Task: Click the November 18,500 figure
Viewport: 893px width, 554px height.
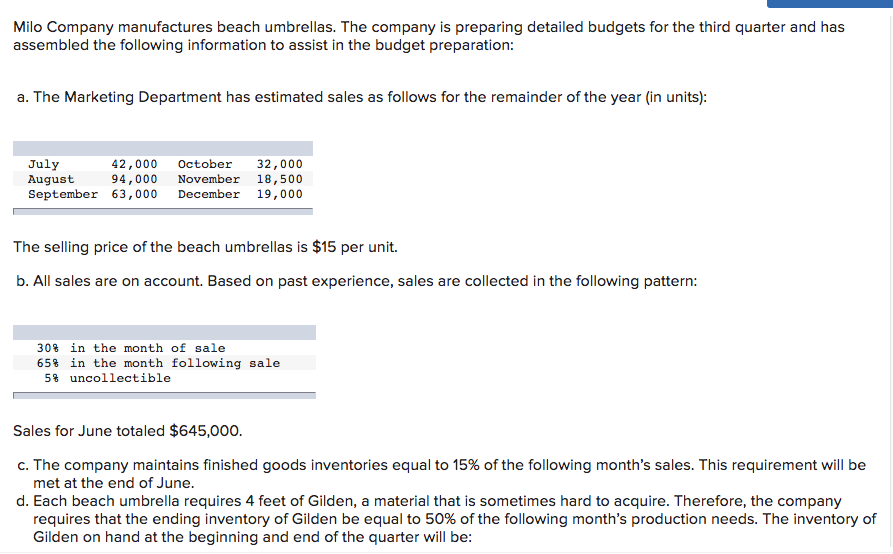Action: click(x=279, y=179)
